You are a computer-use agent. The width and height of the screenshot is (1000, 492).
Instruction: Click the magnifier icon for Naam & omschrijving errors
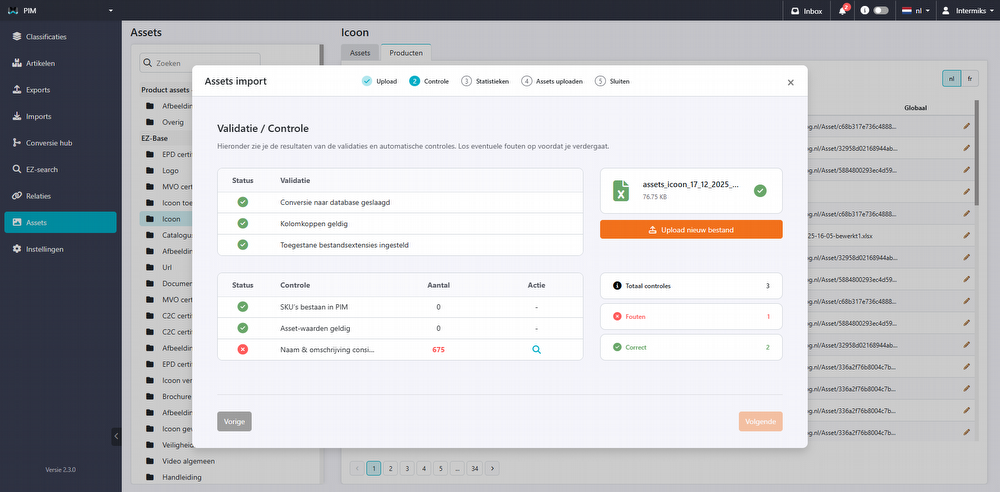pos(536,350)
